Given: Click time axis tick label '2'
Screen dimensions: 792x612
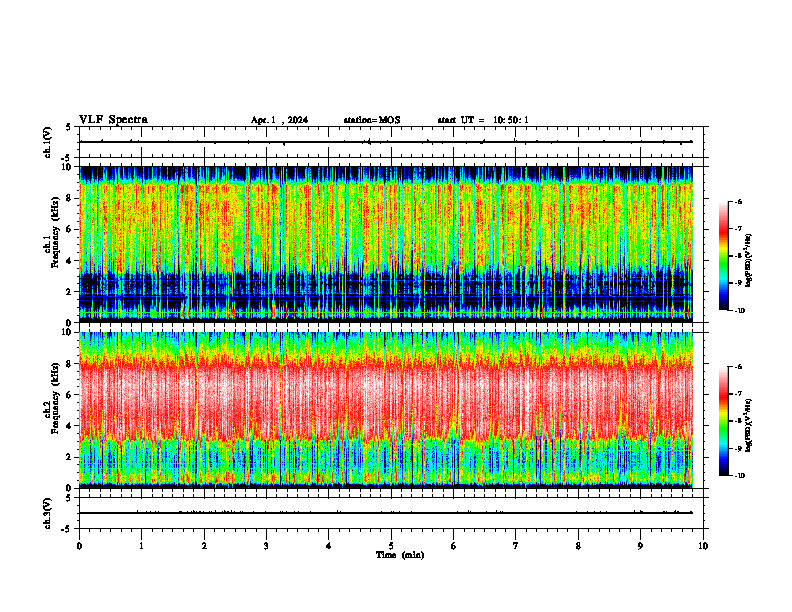Looking at the screenshot, I should coord(204,546).
